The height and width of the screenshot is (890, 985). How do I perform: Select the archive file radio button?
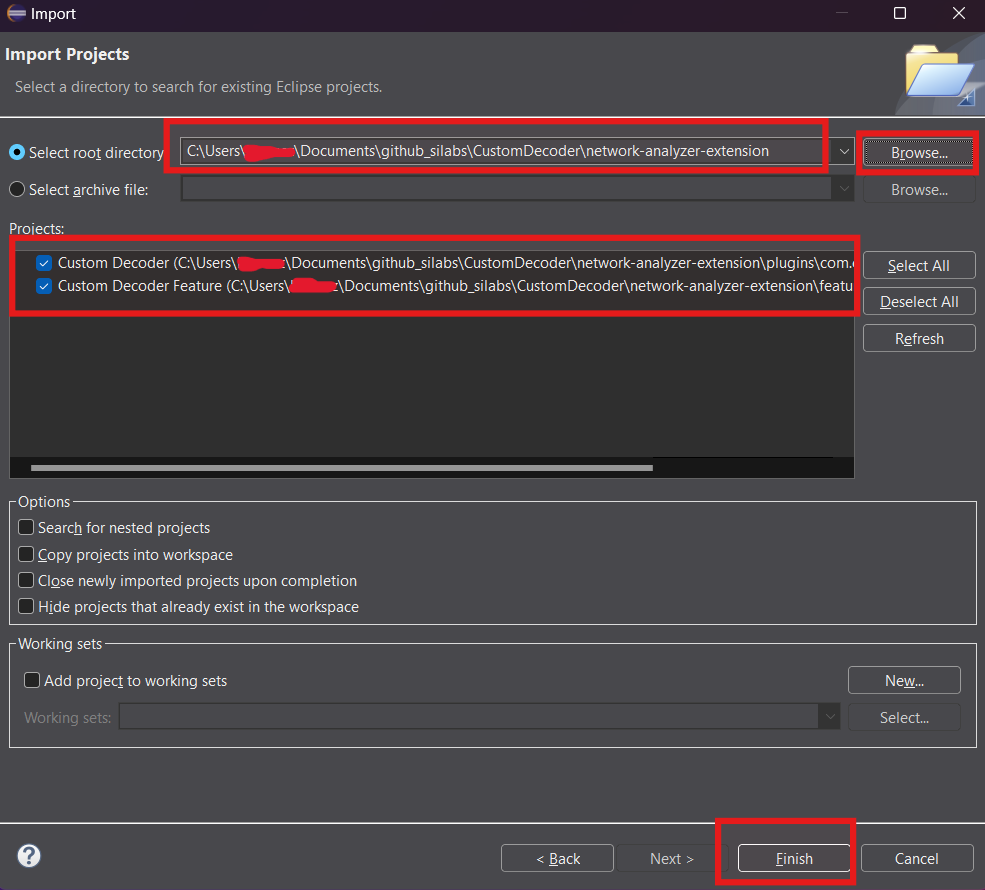[17, 189]
